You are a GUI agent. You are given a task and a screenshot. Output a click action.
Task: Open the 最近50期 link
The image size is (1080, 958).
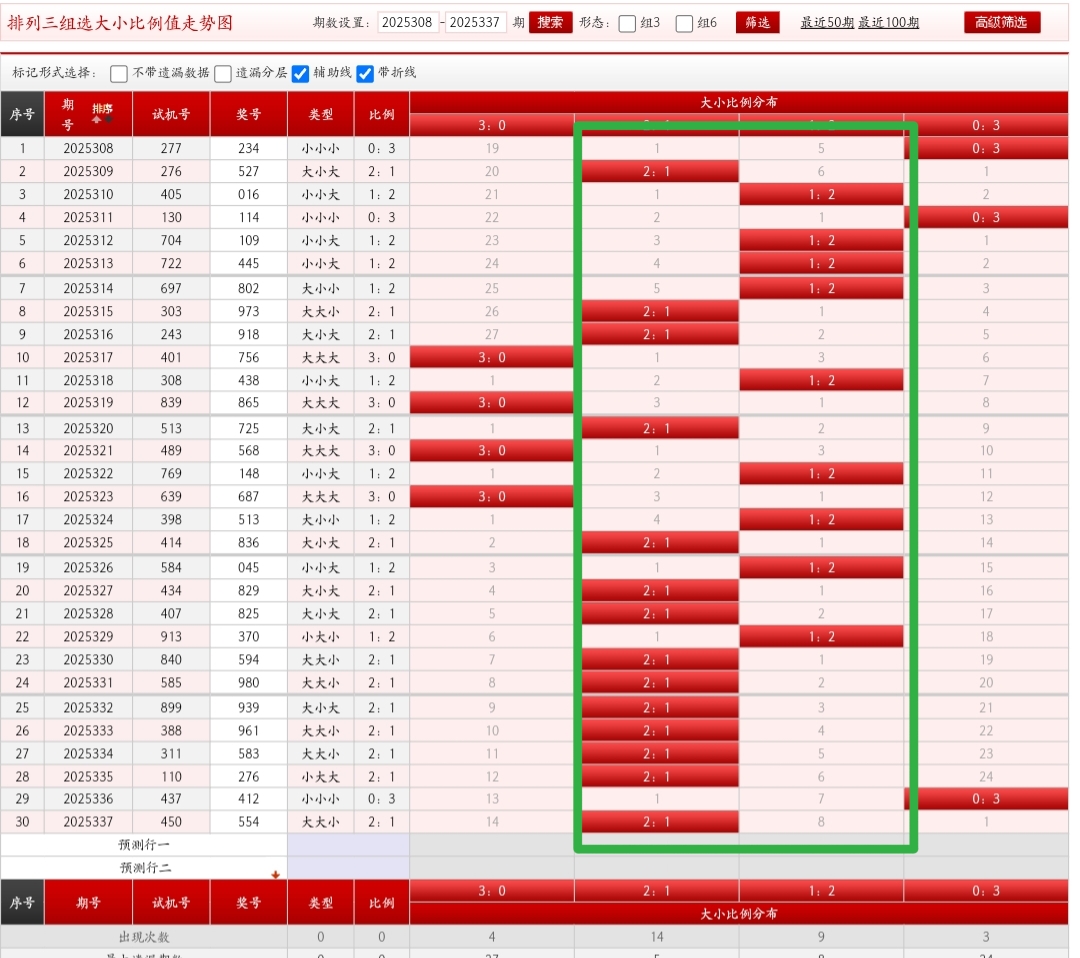click(826, 22)
